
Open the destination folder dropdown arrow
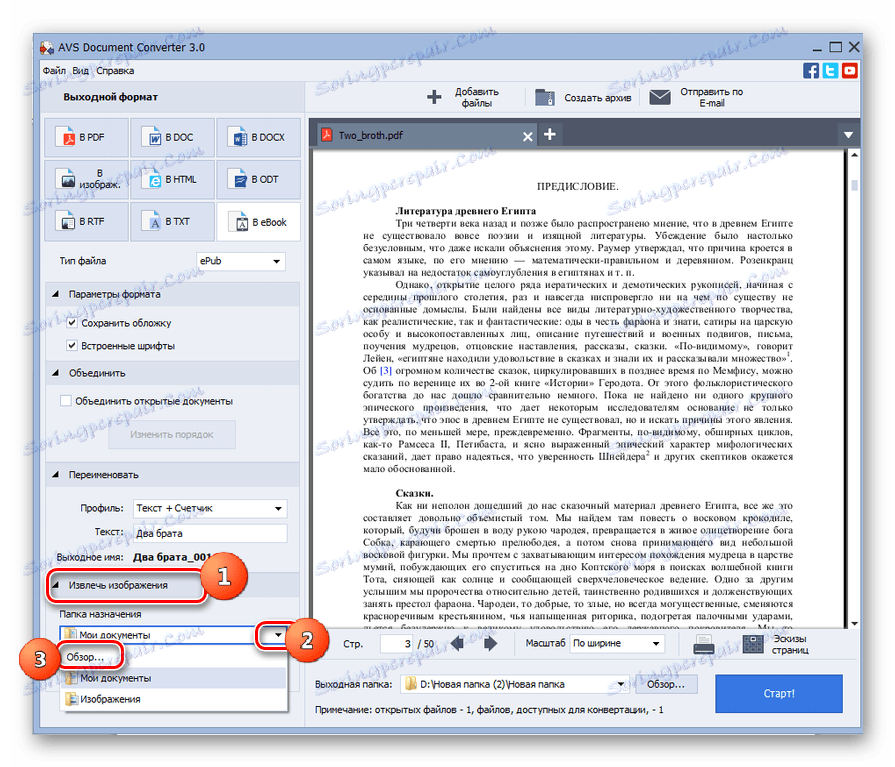[278, 635]
